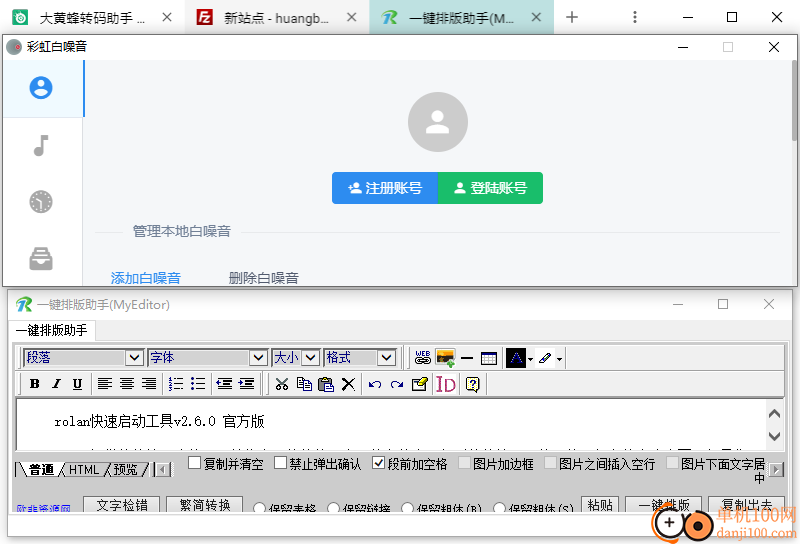The width and height of the screenshot is (800, 544).
Task: Delete with the X toolbar icon
Action: [x=348, y=384]
